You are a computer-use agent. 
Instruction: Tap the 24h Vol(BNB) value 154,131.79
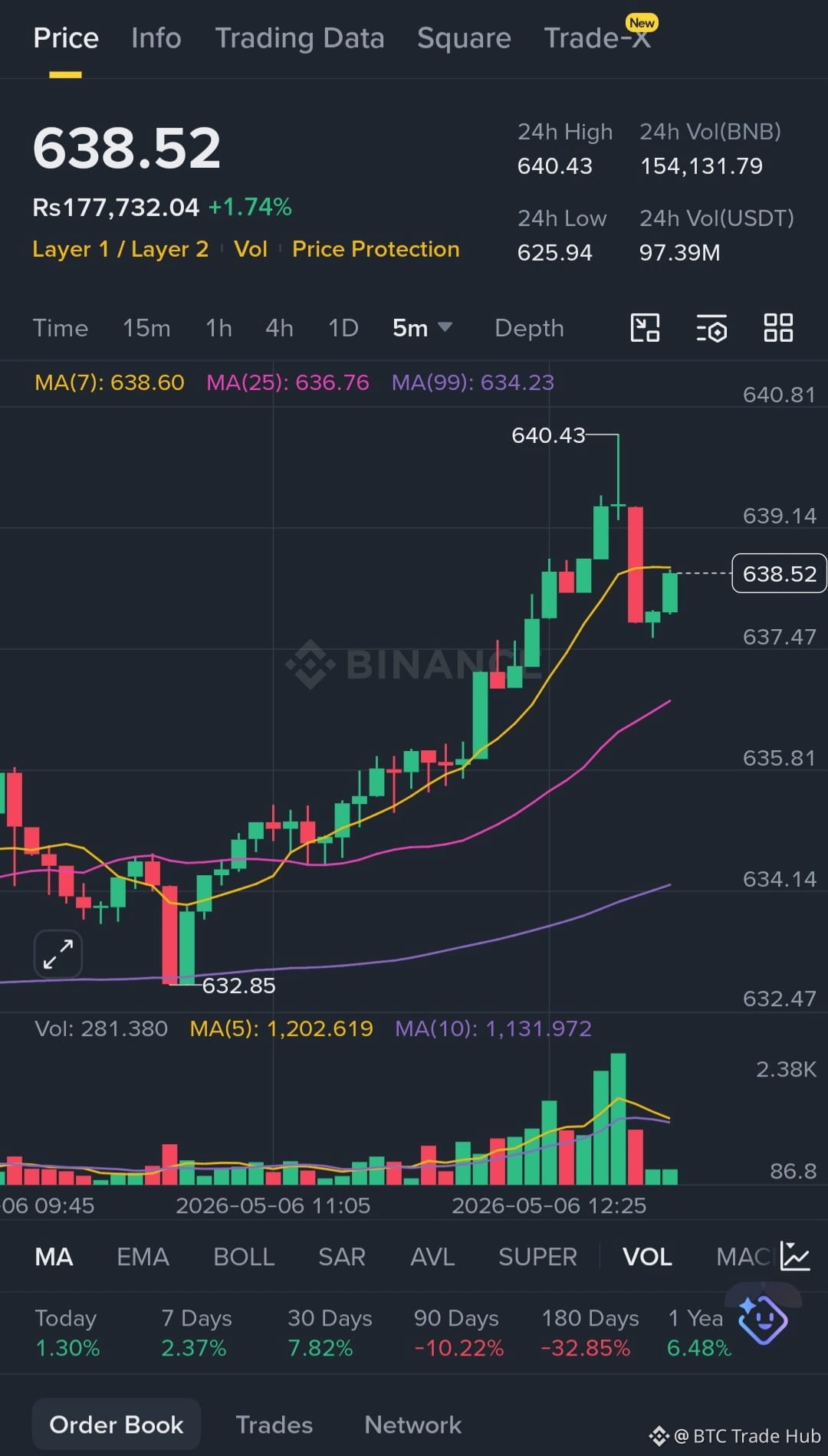(701, 166)
